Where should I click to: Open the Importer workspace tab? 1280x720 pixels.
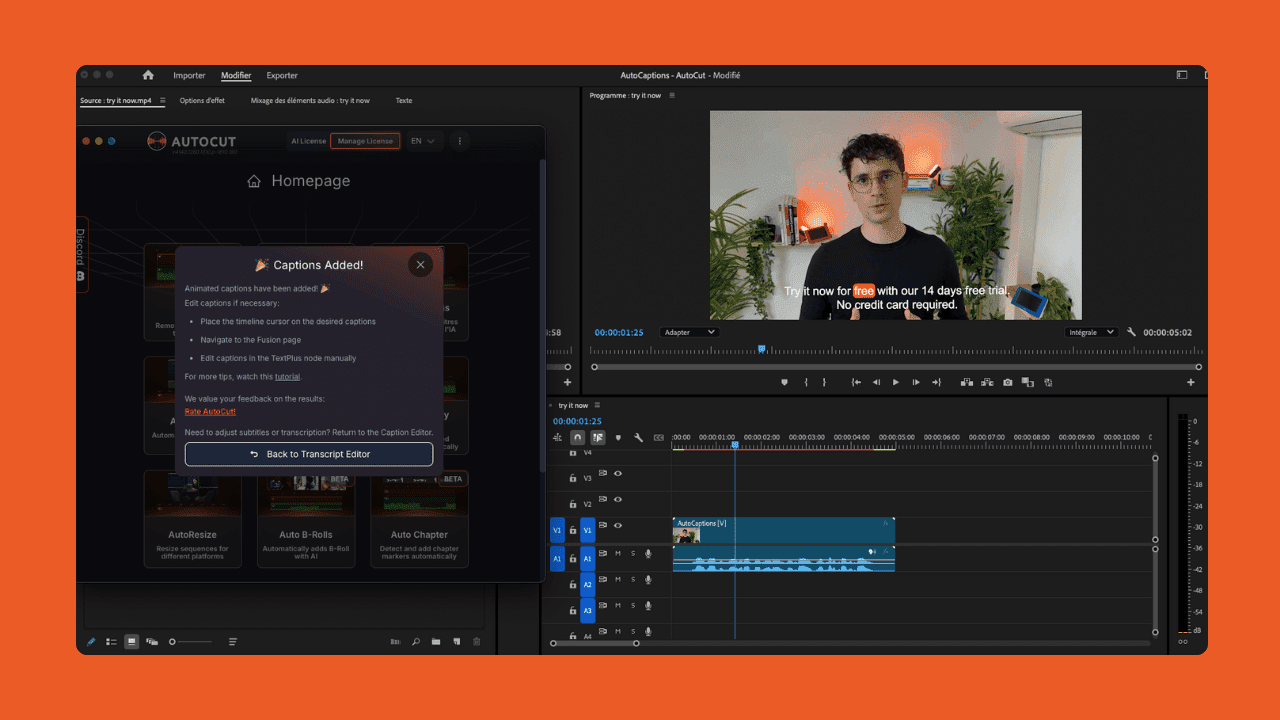pos(189,75)
